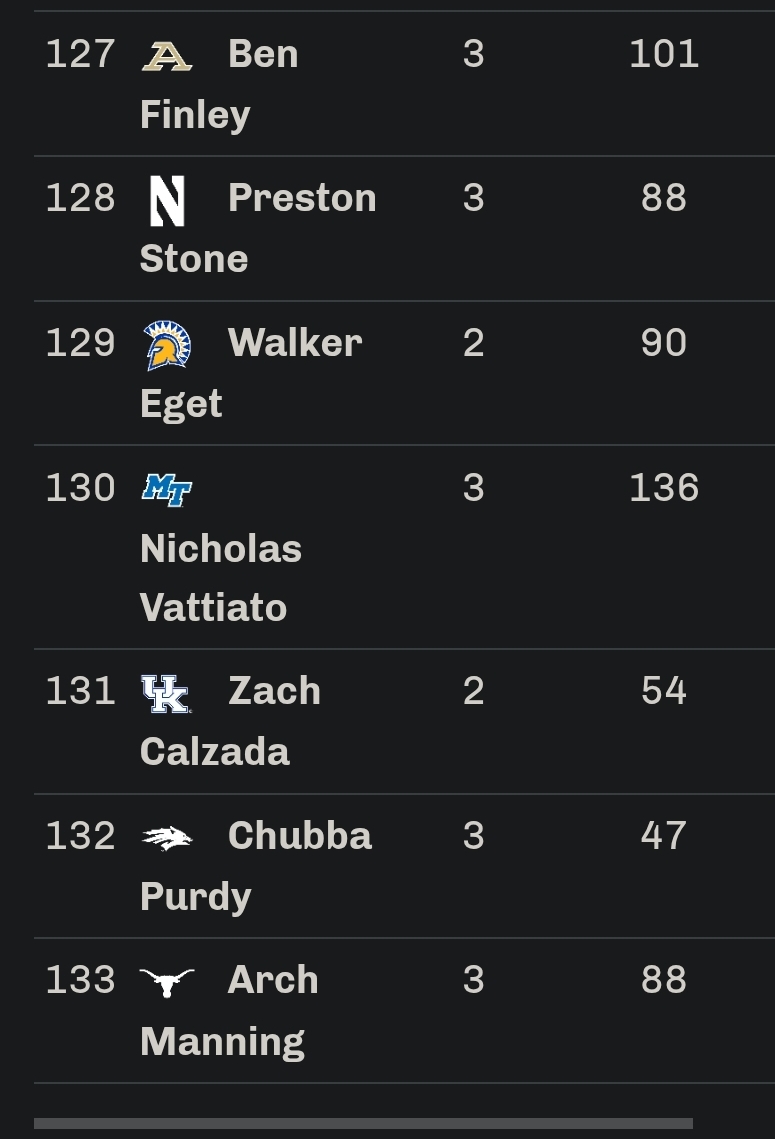Click the Nevada wolf logo
The image size is (775, 1139).
click(166, 838)
